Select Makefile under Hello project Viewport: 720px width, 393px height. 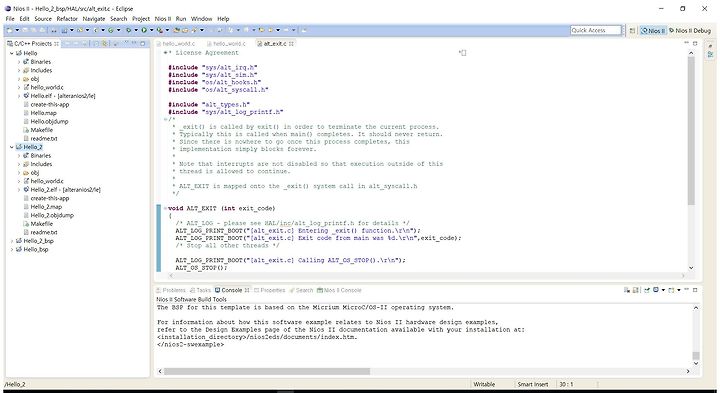[41, 130]
